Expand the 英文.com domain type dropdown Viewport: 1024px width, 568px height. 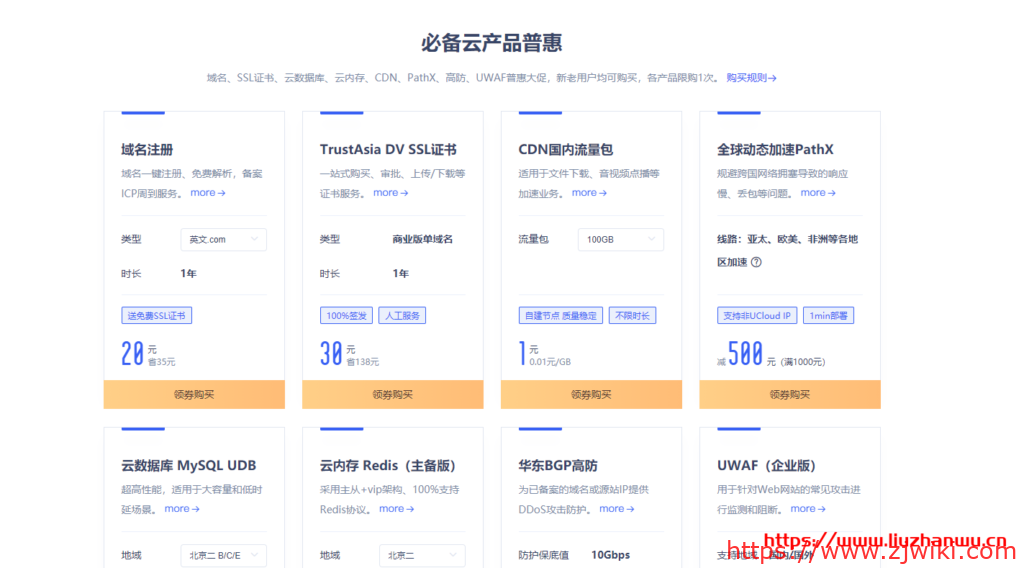pos(223,240)
